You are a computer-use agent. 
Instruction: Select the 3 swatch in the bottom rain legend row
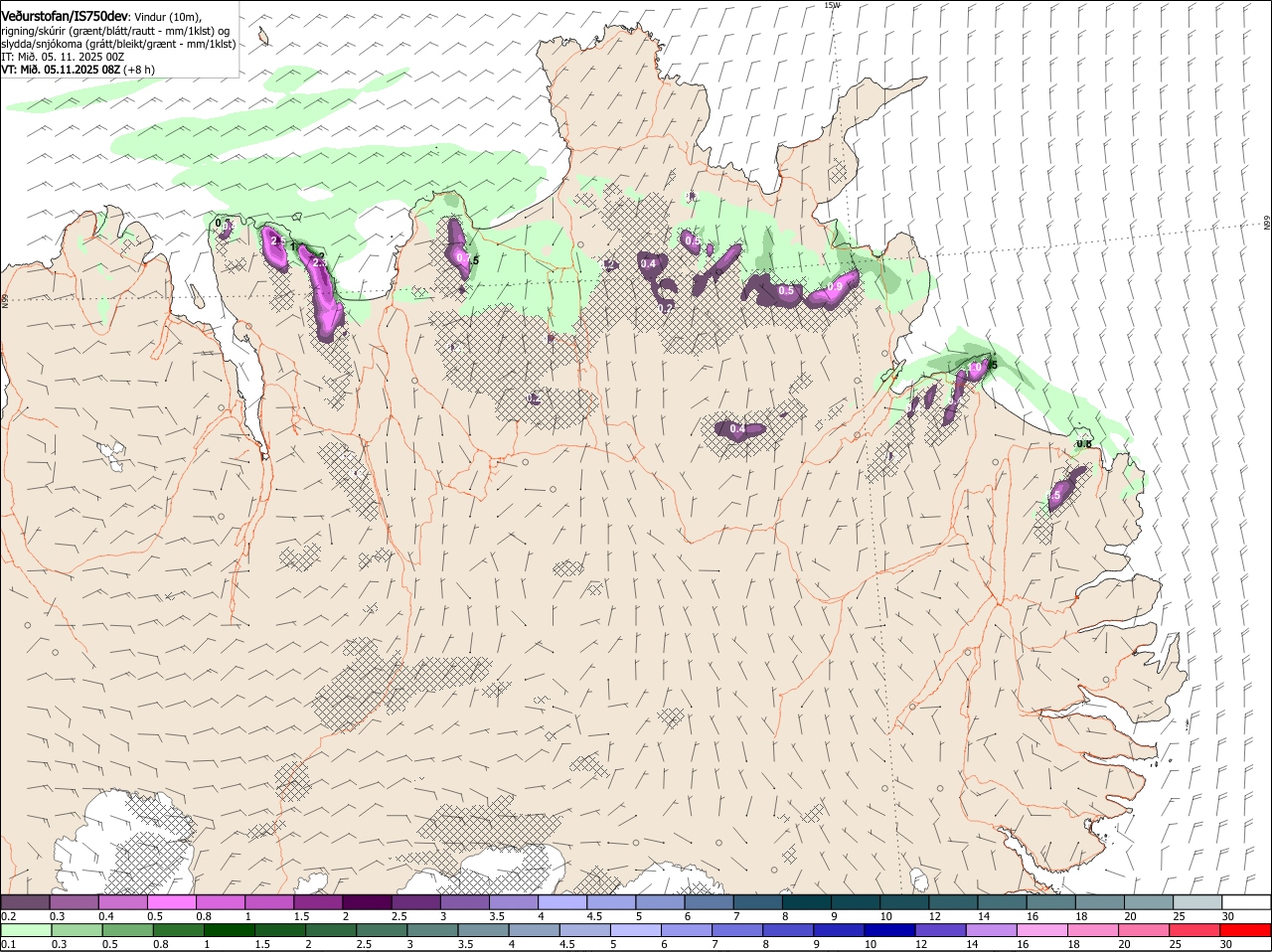pos(432,930)
